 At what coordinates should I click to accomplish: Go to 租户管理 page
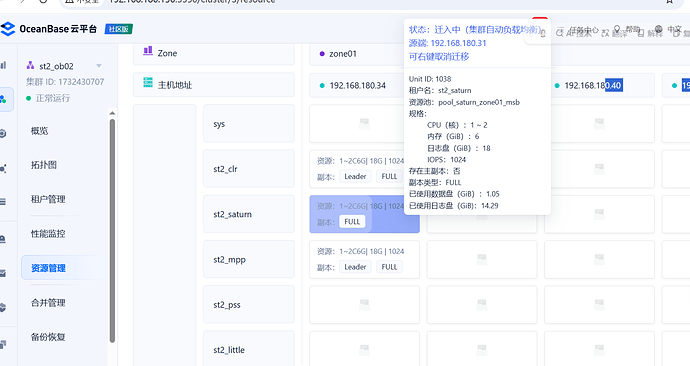pyautogui.click(x=48, y=199)
